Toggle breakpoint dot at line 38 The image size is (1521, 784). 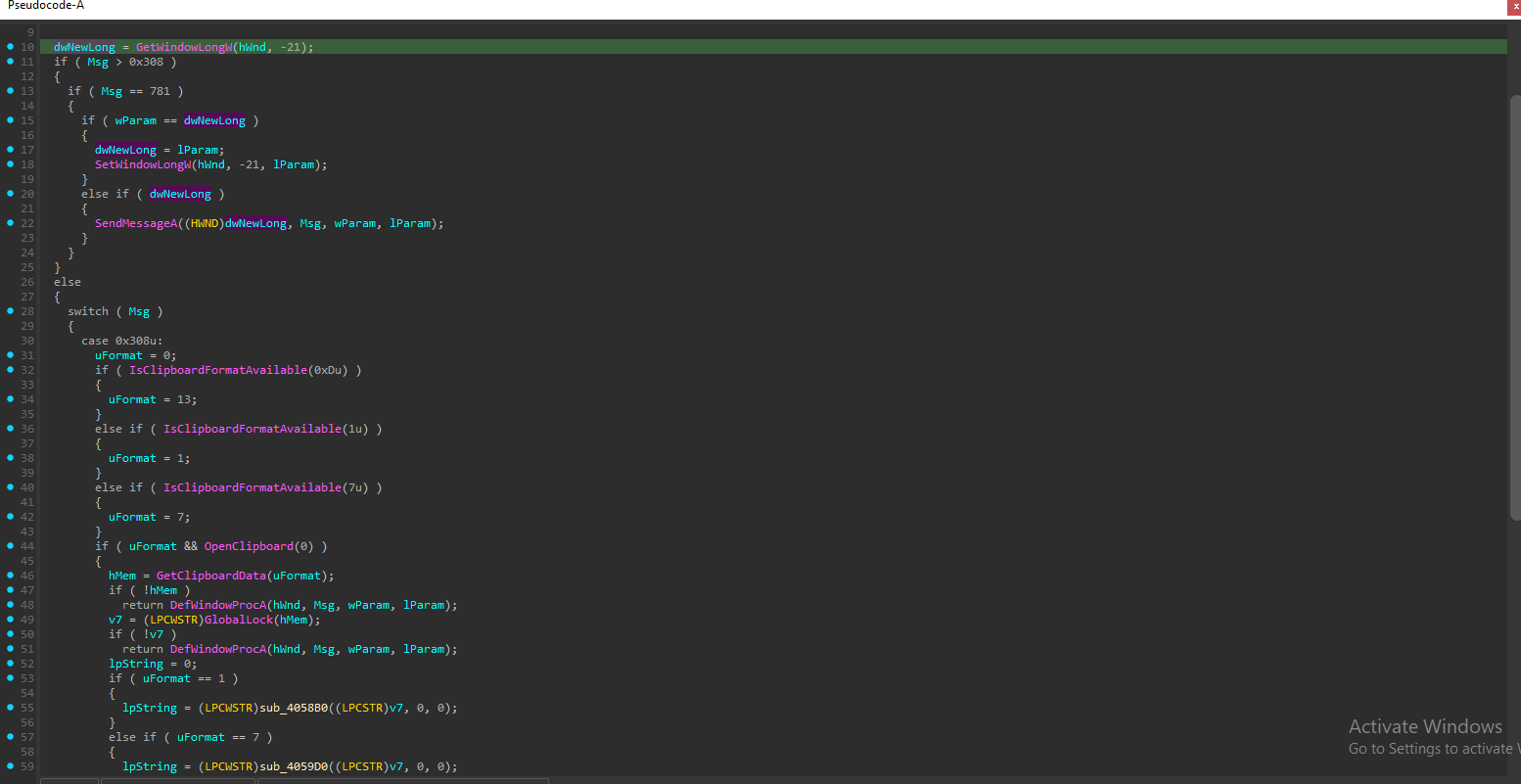10,458
